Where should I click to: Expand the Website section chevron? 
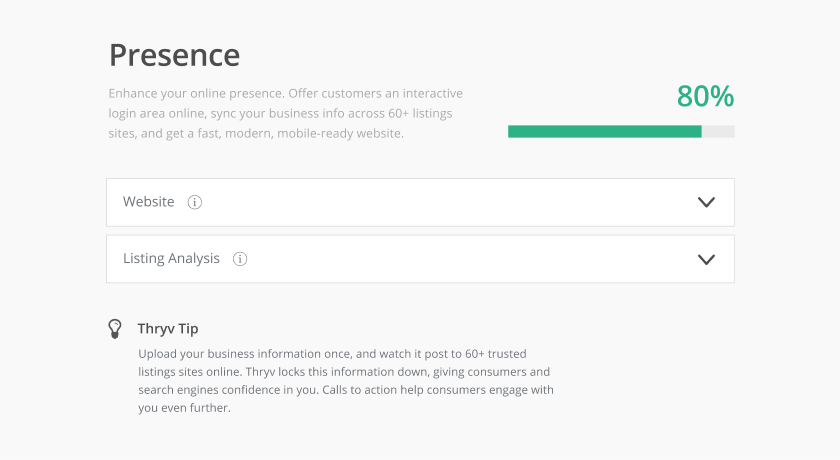click(706, 202)
